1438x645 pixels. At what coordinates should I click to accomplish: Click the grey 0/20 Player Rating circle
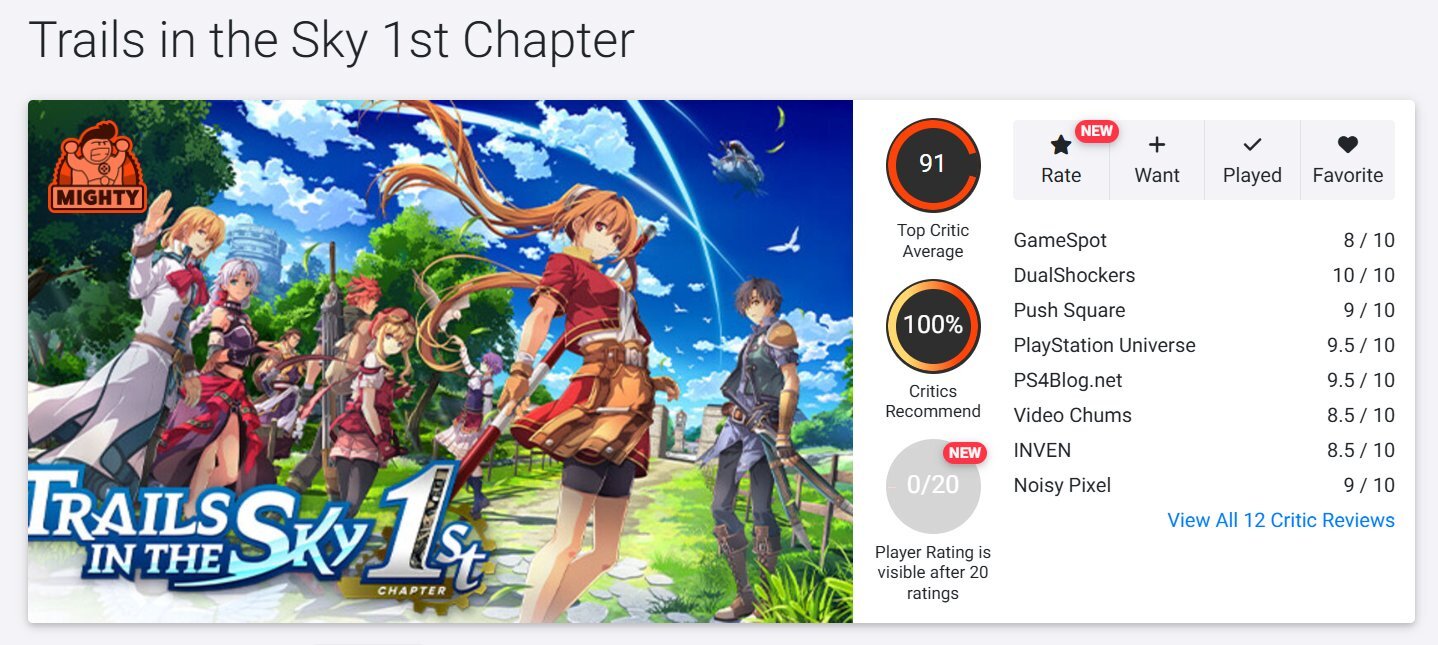[x=933, y=486]
